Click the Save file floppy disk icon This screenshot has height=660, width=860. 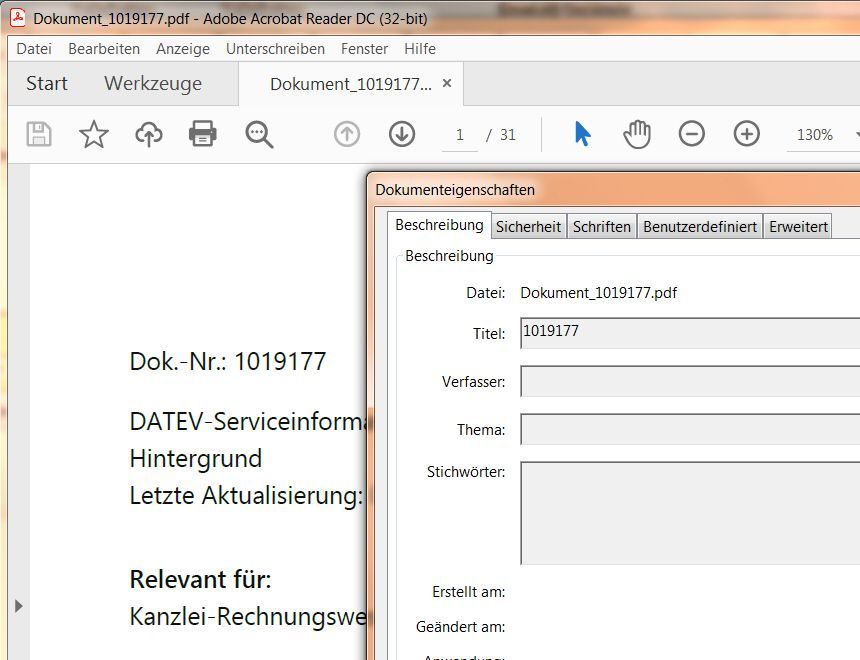coord(39,134)
